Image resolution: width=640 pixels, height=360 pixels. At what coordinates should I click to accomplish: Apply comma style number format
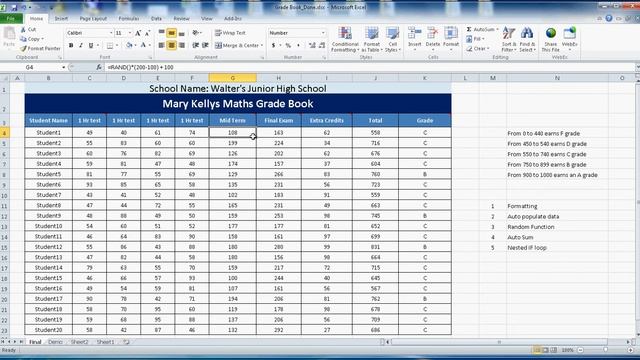[298, 45]
